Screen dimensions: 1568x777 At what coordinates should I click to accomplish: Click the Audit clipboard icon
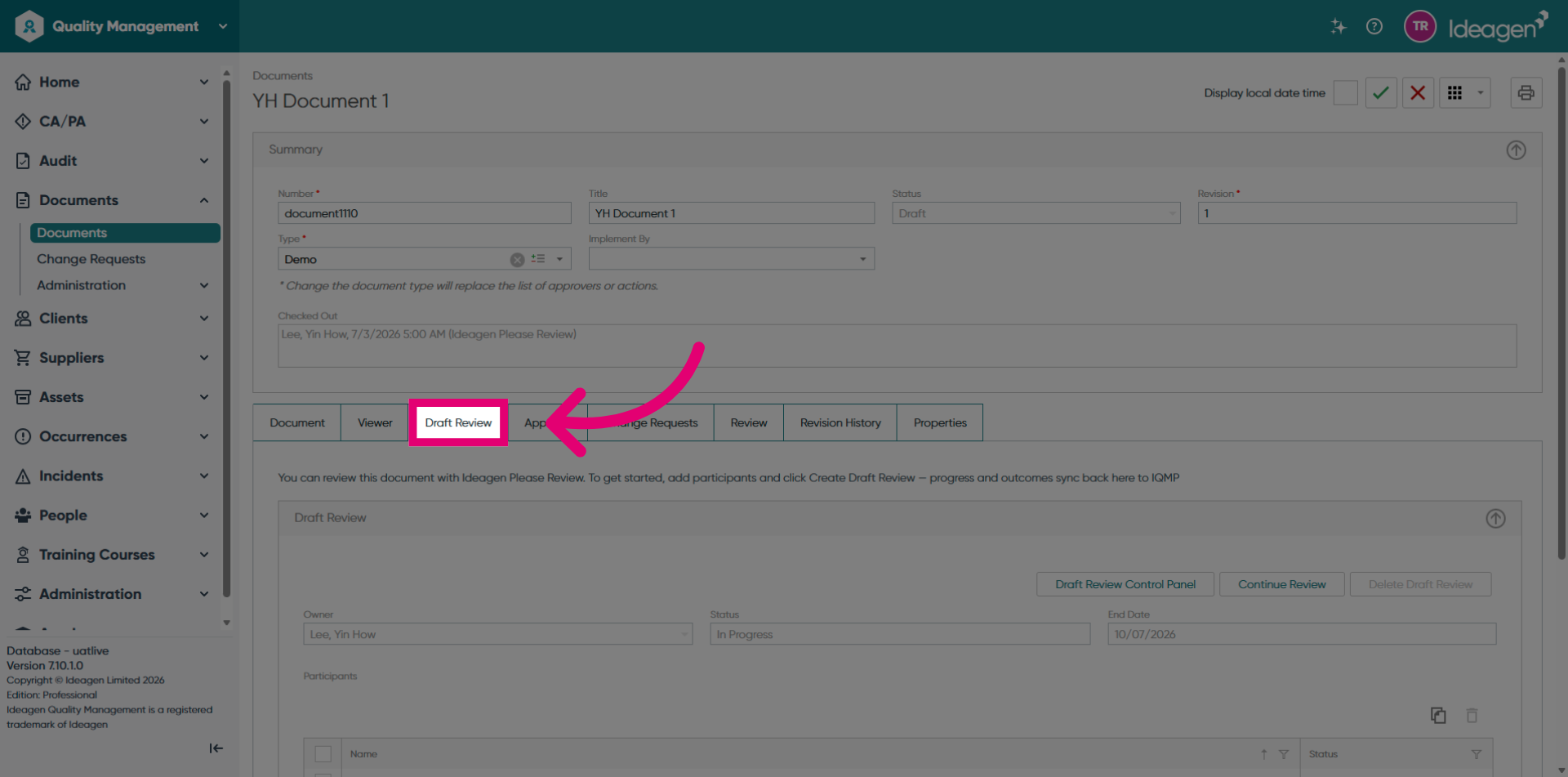23,161
